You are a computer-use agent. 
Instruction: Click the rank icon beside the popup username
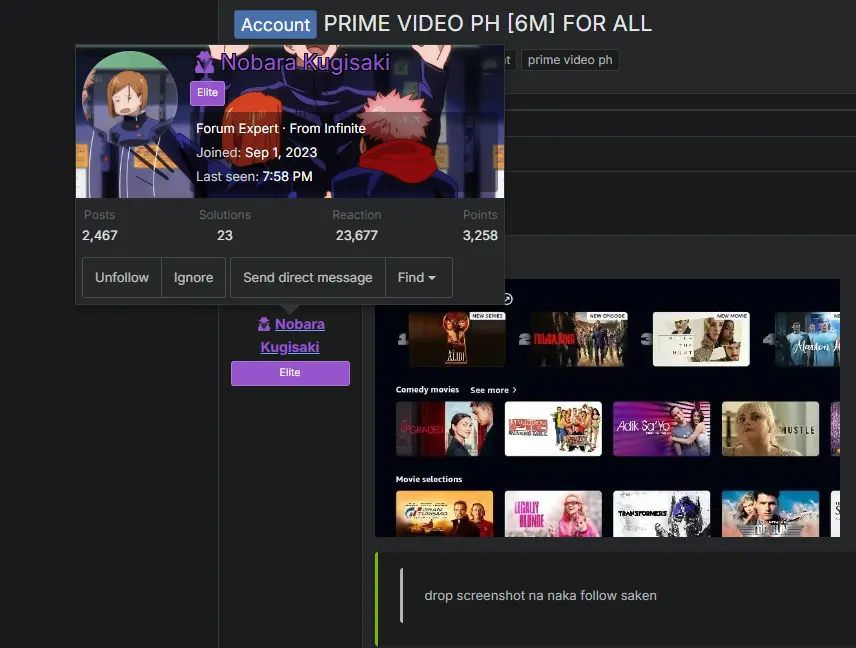point(205,63)
